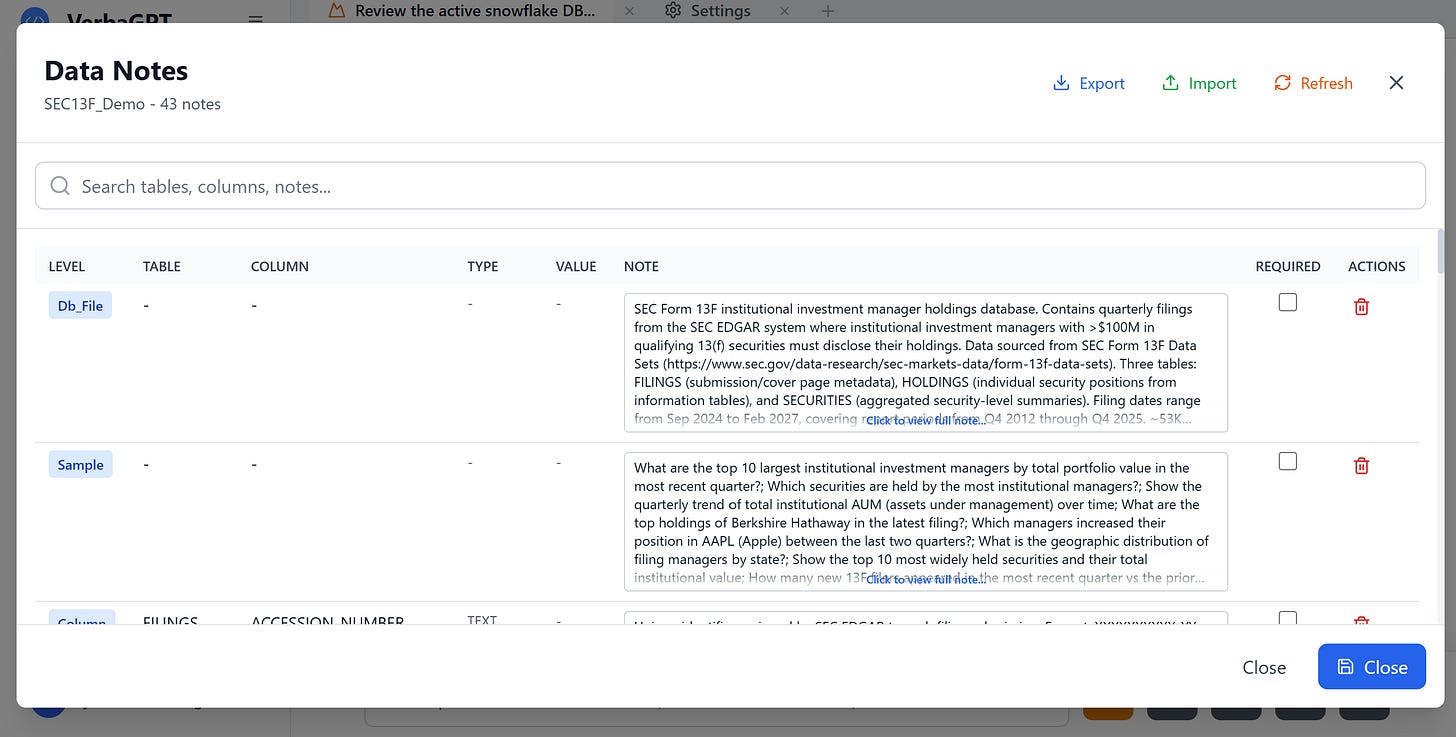Switch to the 'Review the active snowflake DB...' tab
This screenshot has height=737, width=1456.
[x=462, y=11]
